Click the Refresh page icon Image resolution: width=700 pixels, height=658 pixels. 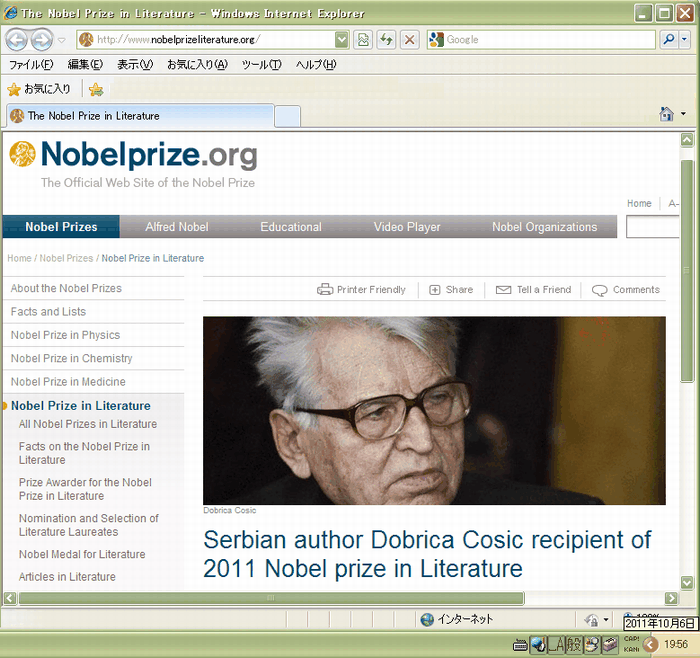386,40
